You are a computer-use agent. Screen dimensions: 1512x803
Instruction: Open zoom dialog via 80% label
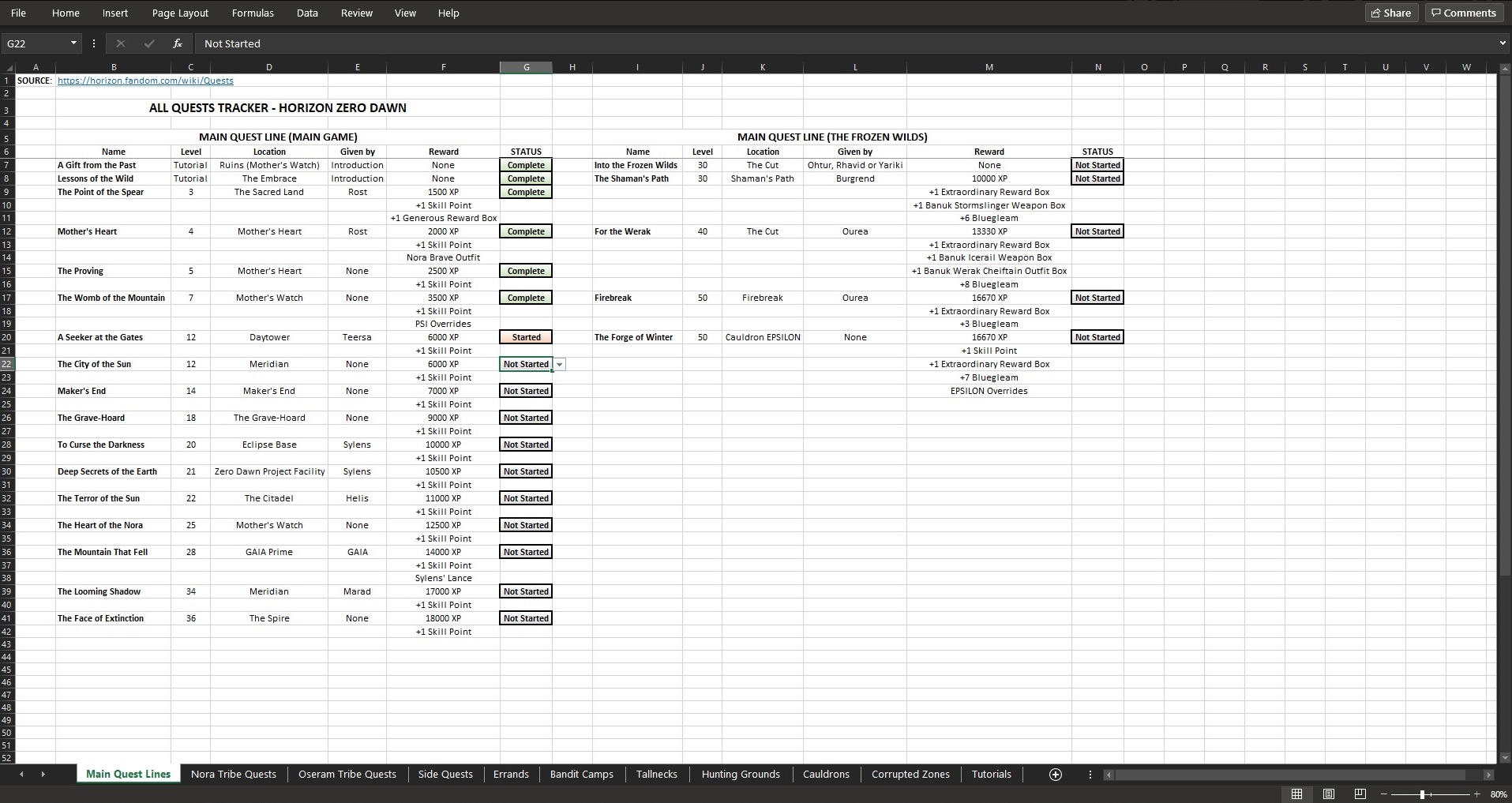(1498, 794)
